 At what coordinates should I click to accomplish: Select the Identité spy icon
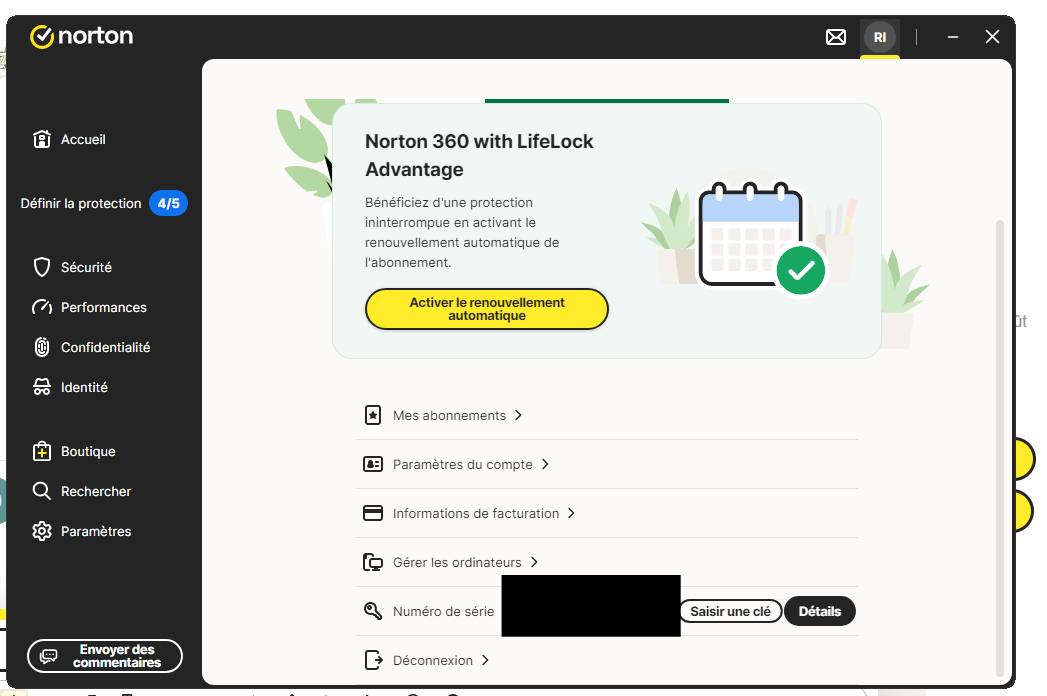coord(42,387)
